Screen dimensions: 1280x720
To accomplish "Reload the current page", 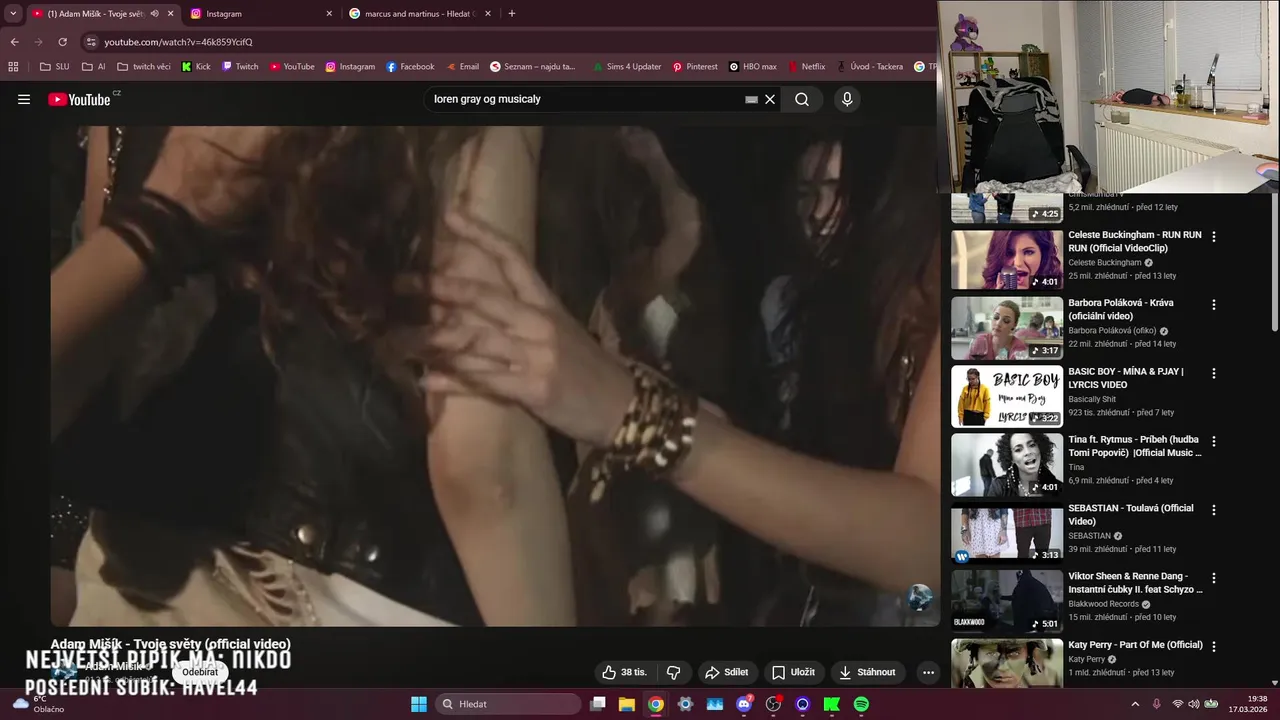I will (62, 42).
